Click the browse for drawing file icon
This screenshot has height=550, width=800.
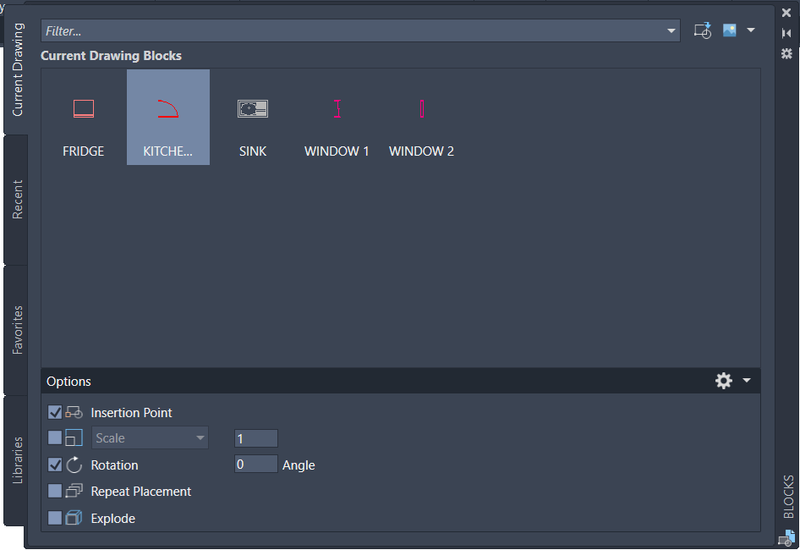tap(703, 31)
